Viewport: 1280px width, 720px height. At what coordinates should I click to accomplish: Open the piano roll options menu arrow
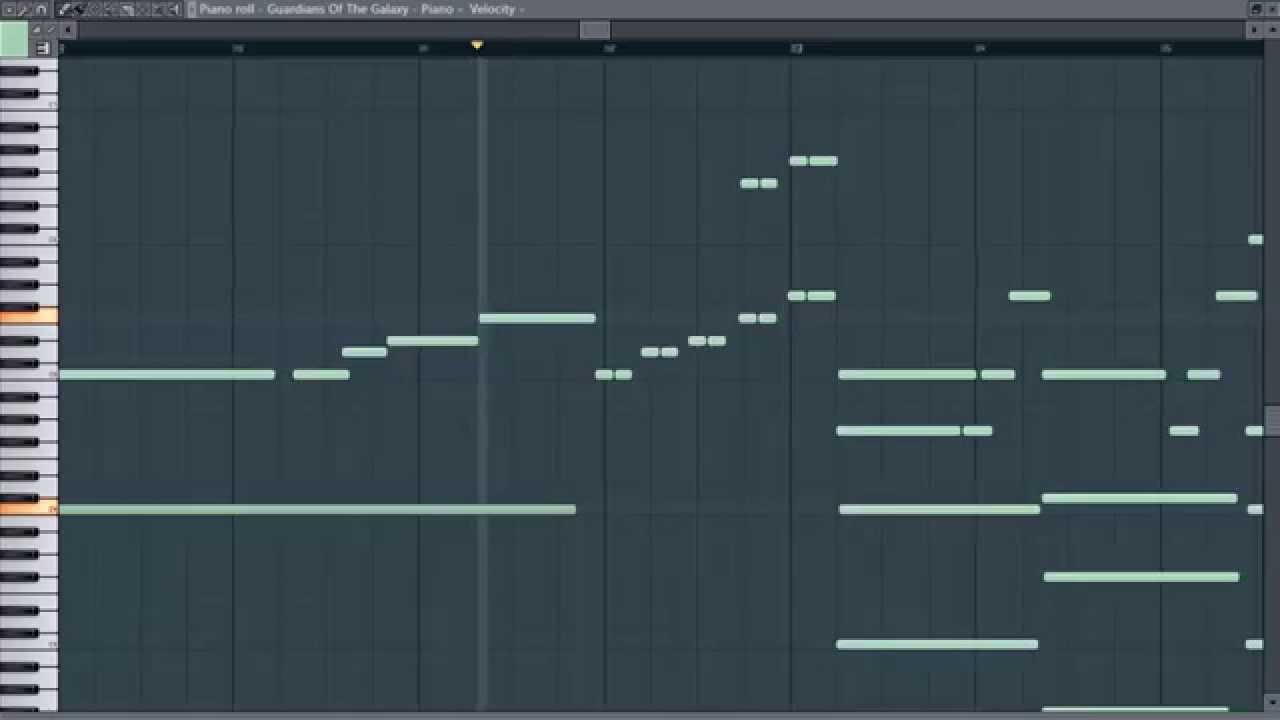click(9, 9)
